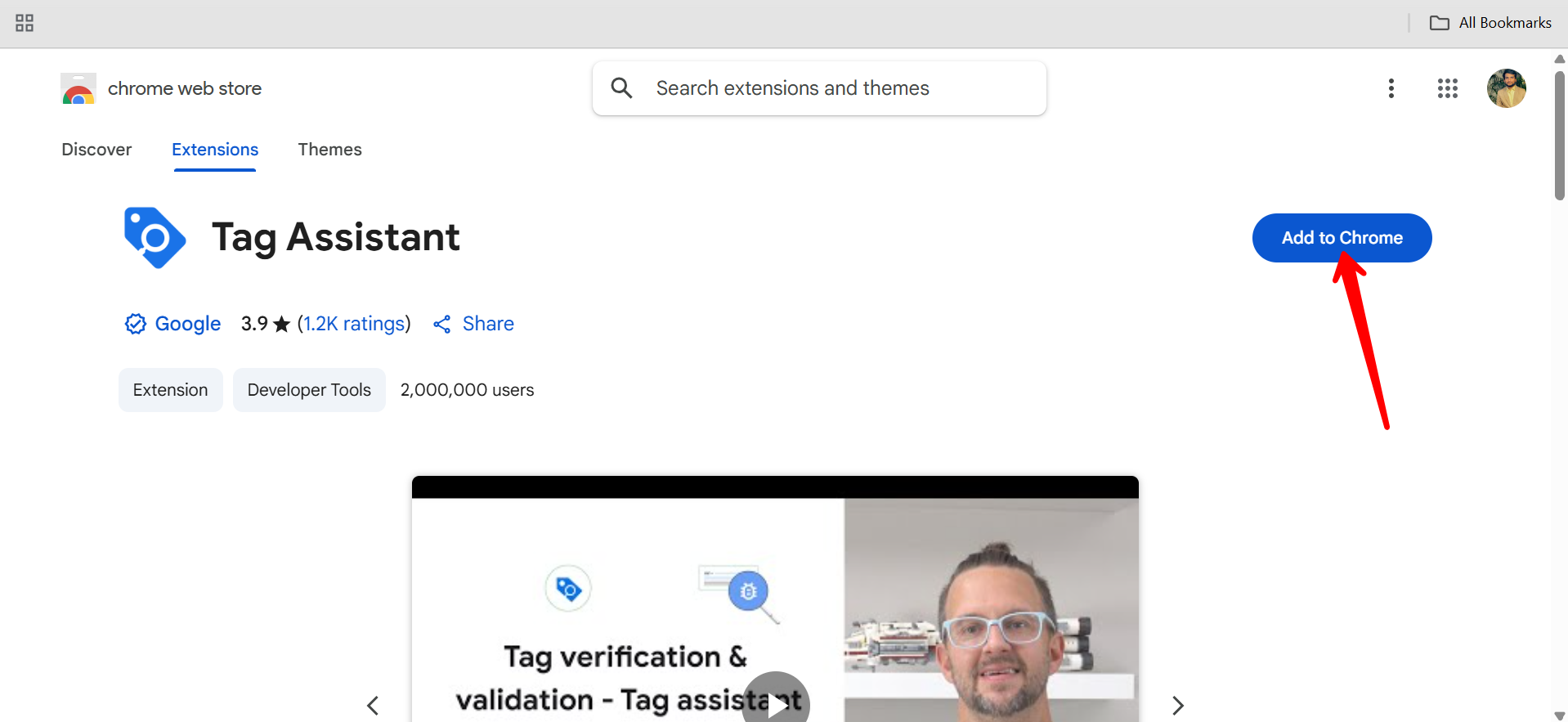Open the All Bookmarks folder

click(1490, 23)
